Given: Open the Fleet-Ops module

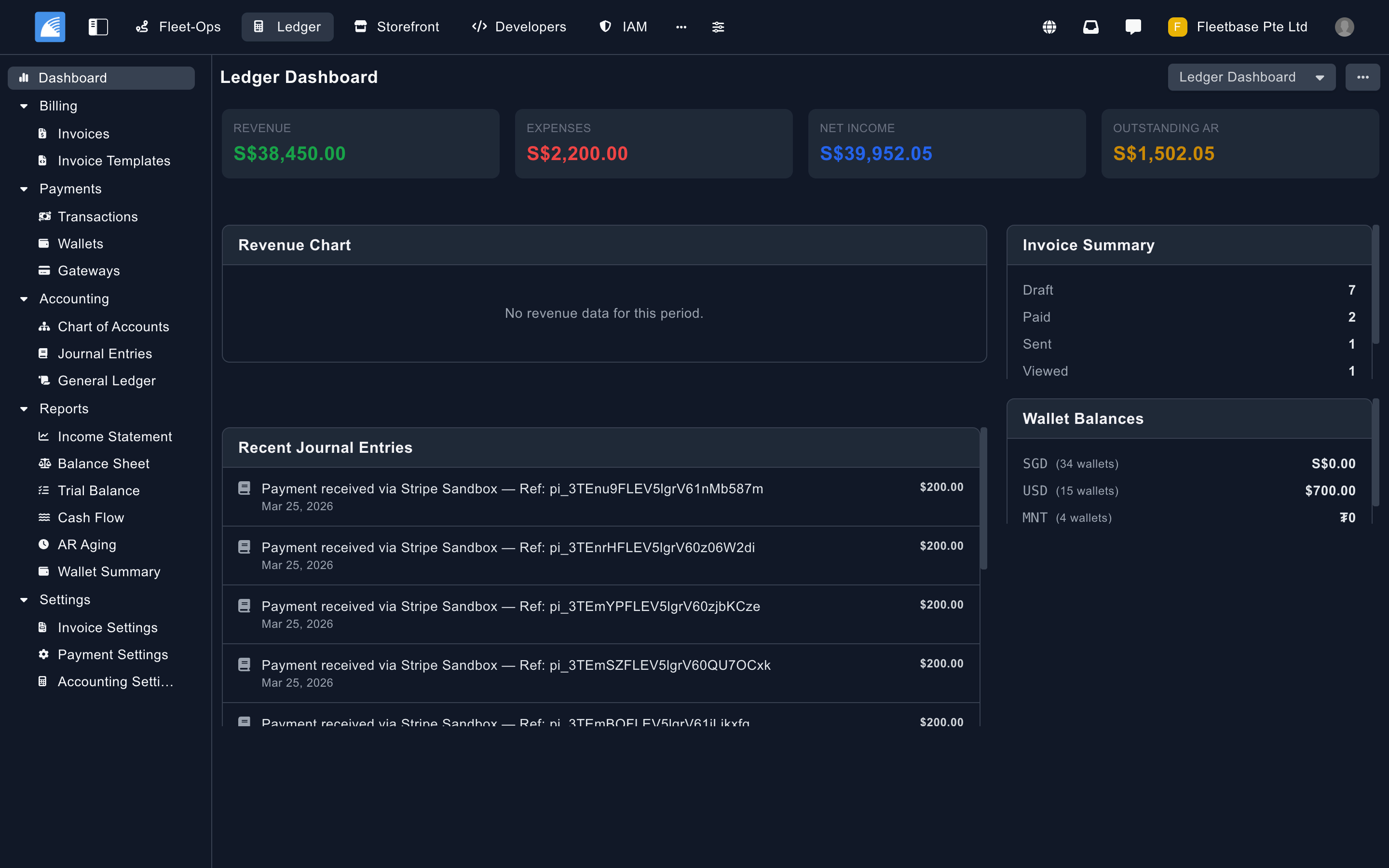Looking at the screenshot, I should click(x=178, y=27).
